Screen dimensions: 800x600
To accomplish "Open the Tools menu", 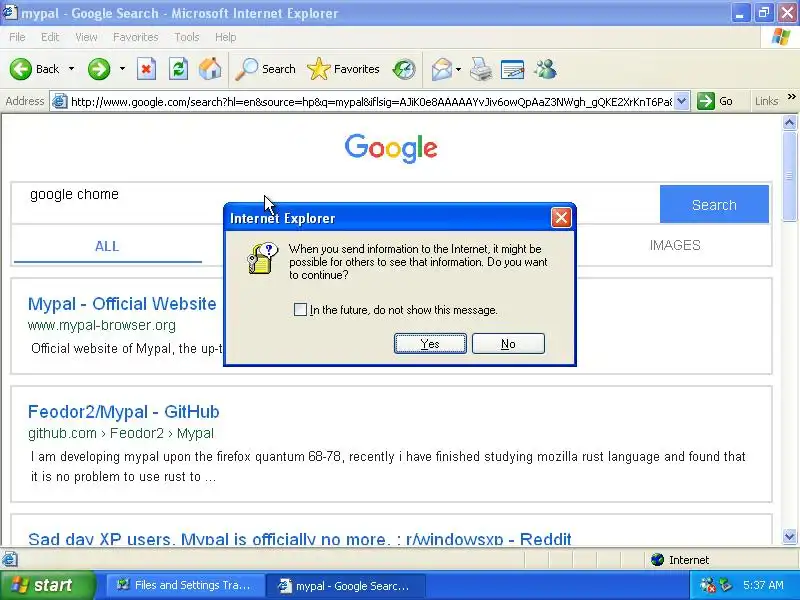I will pyautogui.click(x=187, y=37).
